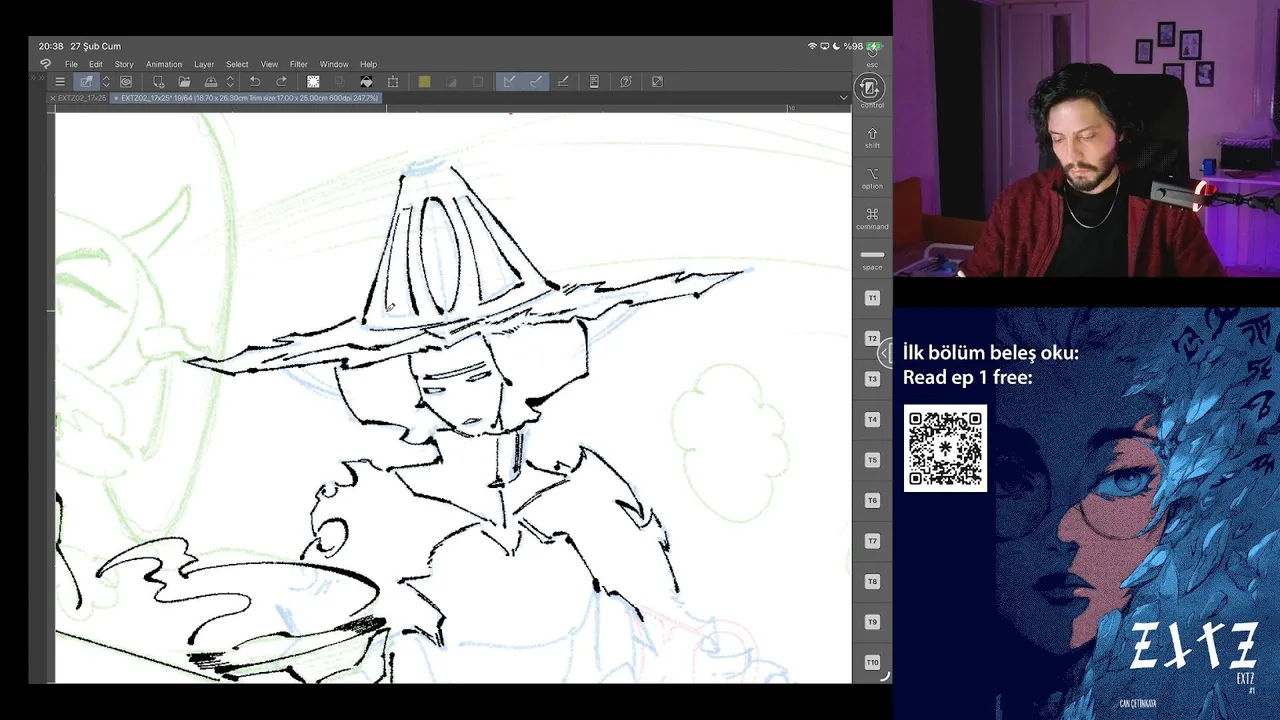Click the Do Not Disturb moon icon
This screenshot has width=1280, height=720.
point(836,46)
